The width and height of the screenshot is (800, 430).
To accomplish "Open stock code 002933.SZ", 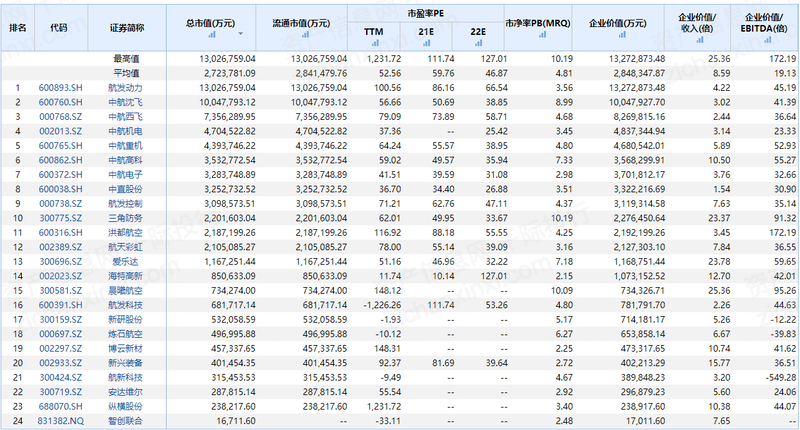I will point(60,363).
